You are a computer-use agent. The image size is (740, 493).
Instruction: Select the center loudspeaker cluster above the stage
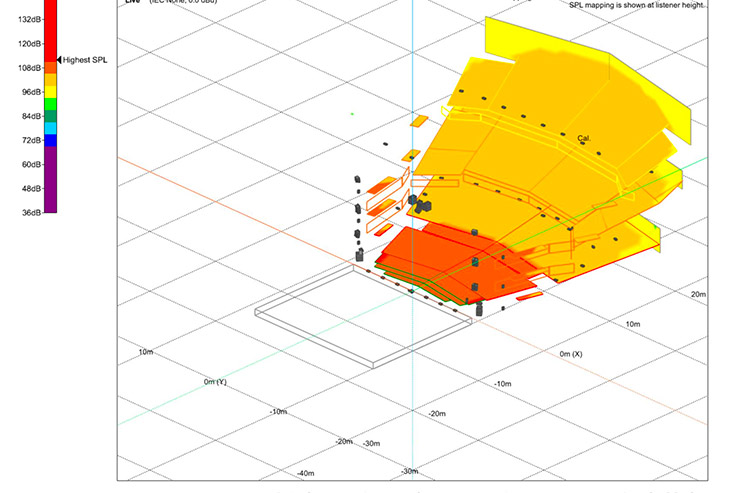click(x=419, y=204)
